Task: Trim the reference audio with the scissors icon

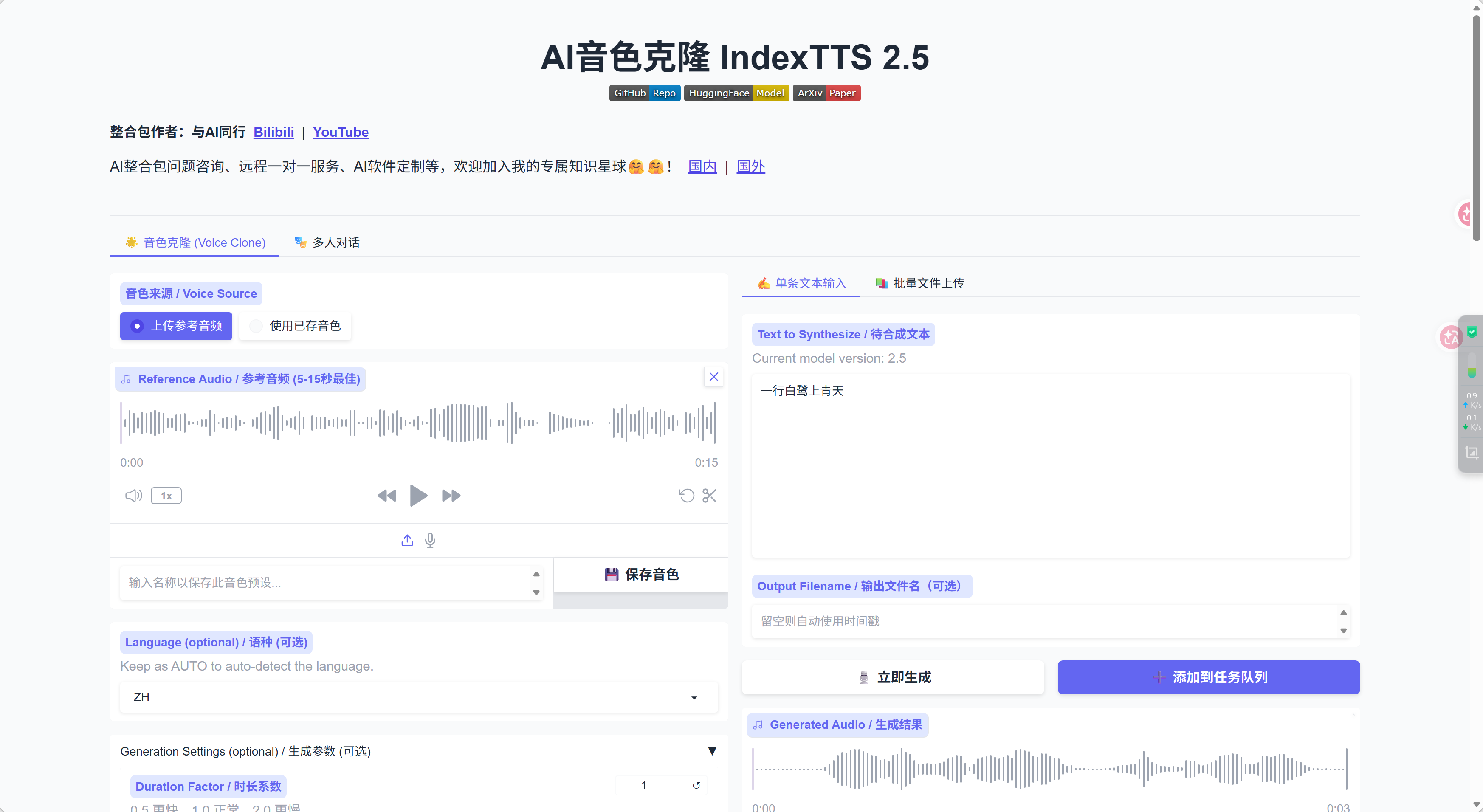Action: coord(709,496)
